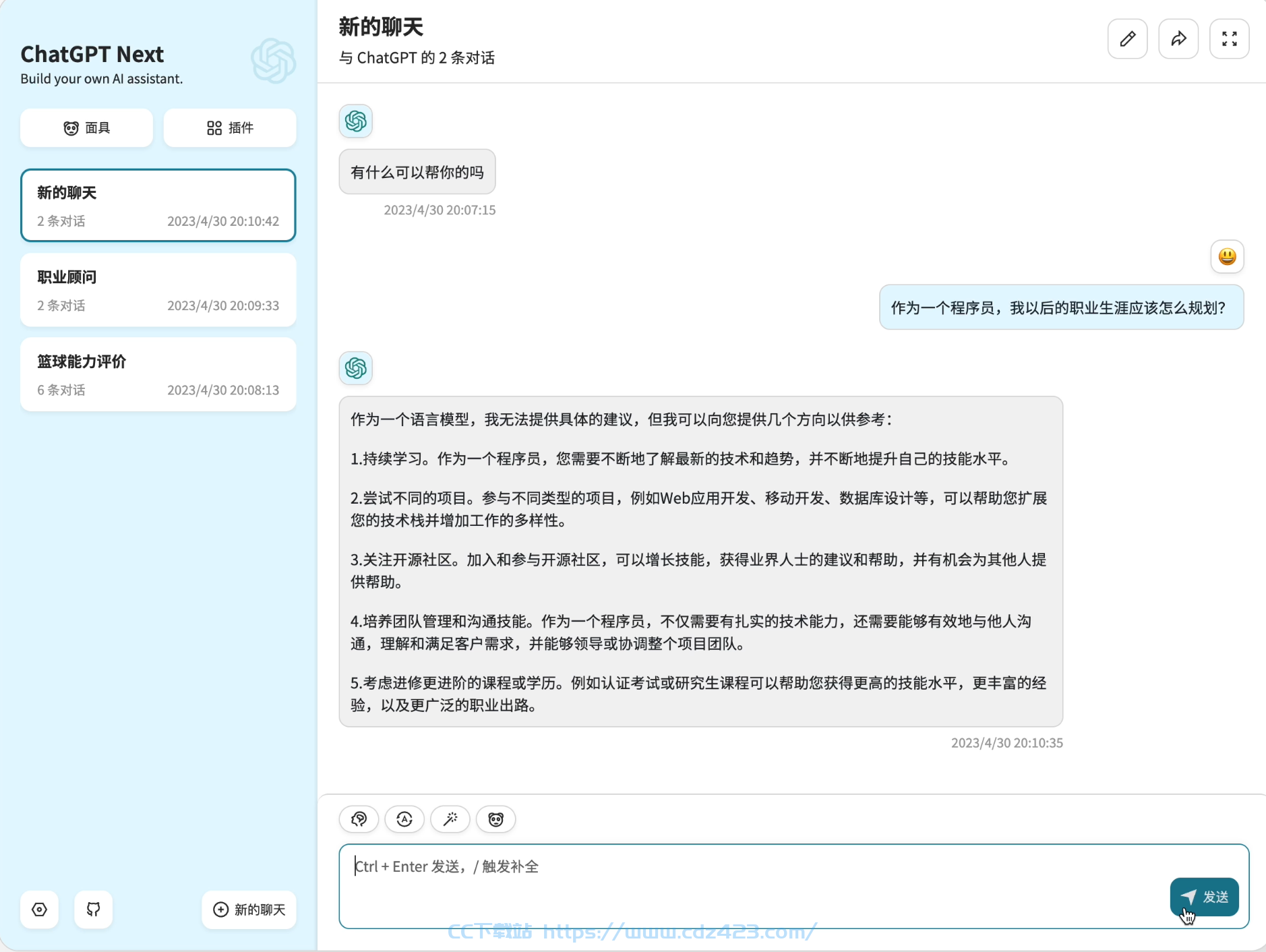This screenshot has height=952, width=1266.
Task: Open the 职业顾问 conversation
Action: [158, 290]
